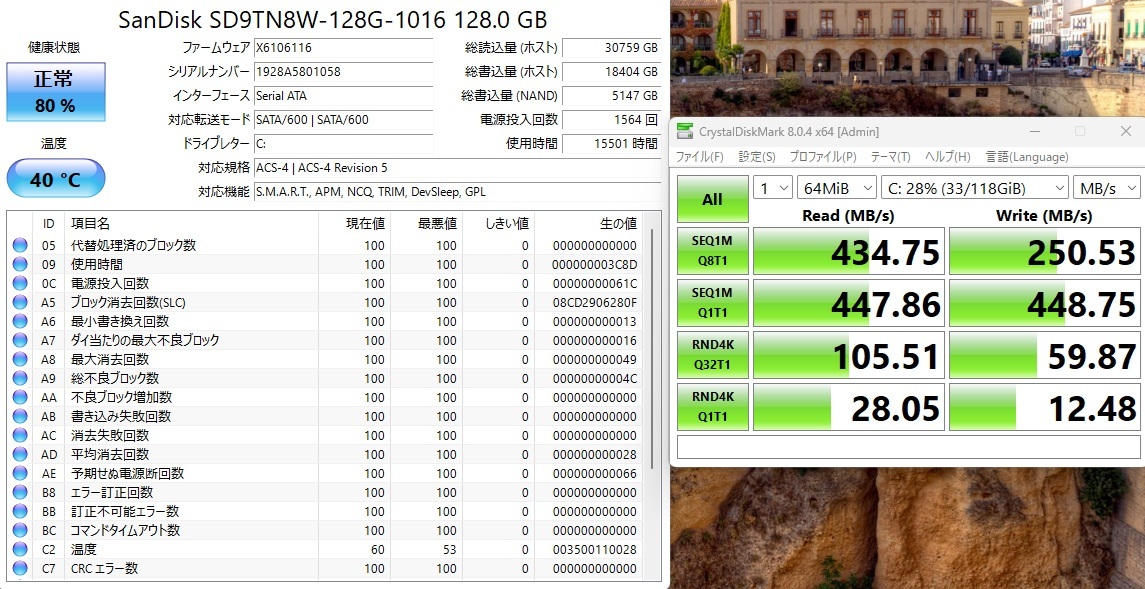
Task: Click the 最悪値 column header
Action: (426, 223)
